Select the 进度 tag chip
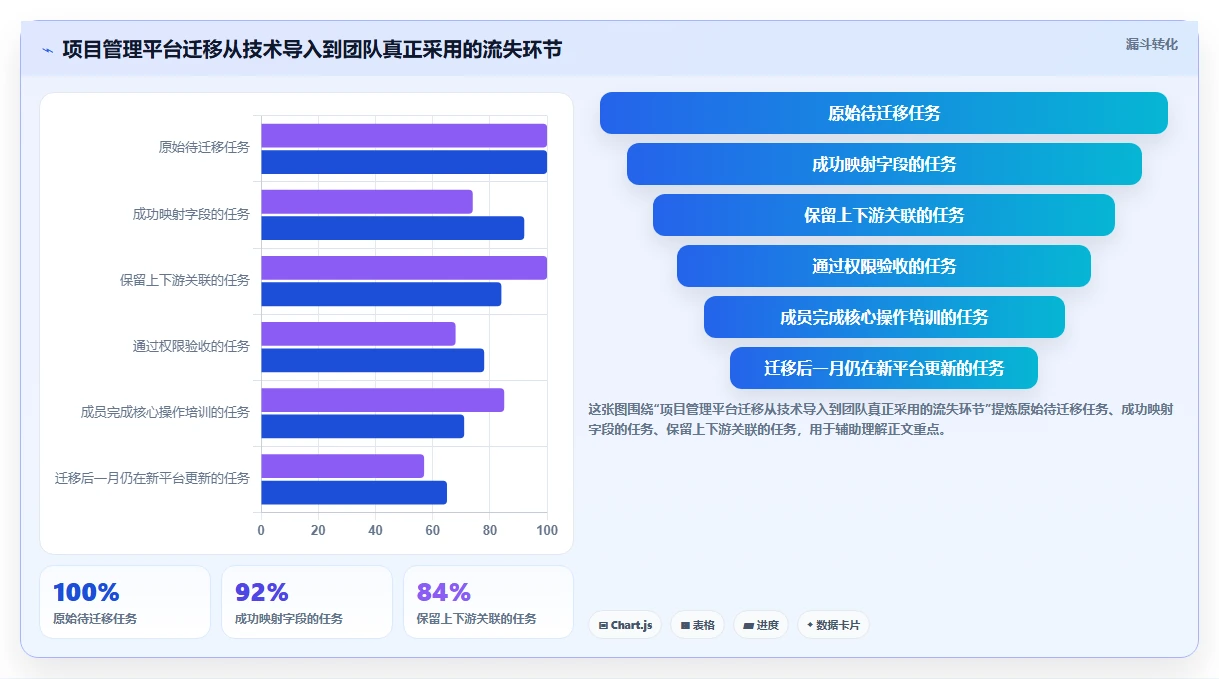 point(761,625)
